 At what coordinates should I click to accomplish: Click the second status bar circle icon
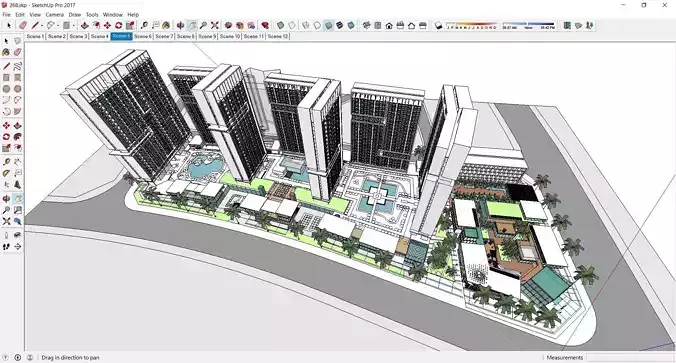[x=18, y=357]
